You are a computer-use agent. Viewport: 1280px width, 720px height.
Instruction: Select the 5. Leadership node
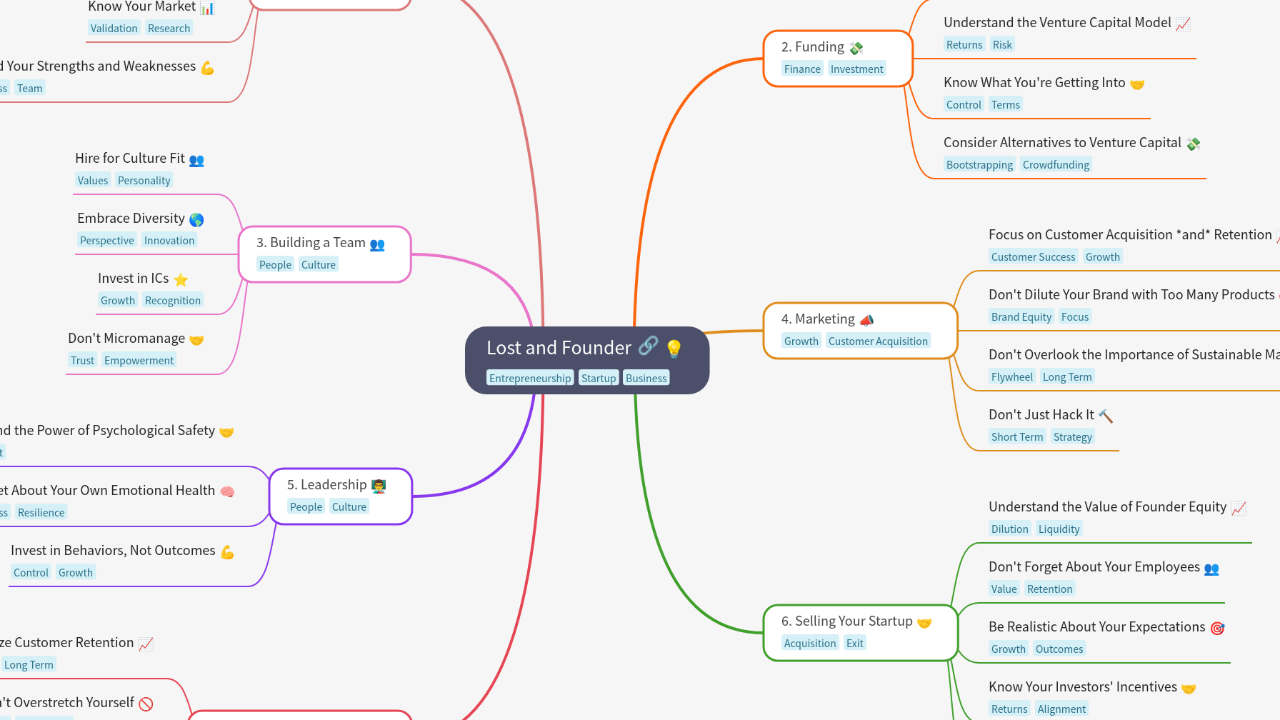click(x=341, y=496)
